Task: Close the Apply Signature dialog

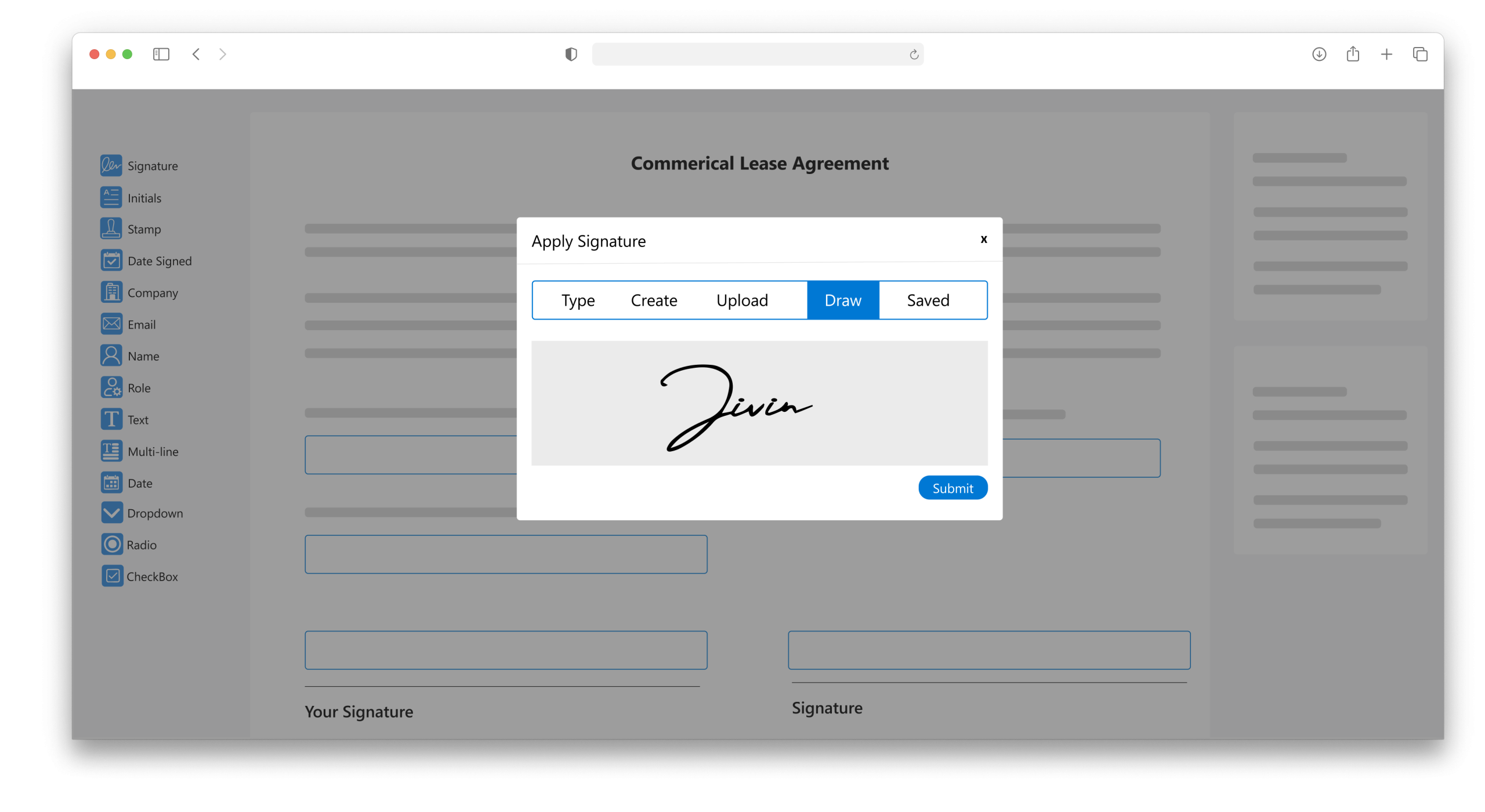Action: pyautogui.click(x=983, y=240)
